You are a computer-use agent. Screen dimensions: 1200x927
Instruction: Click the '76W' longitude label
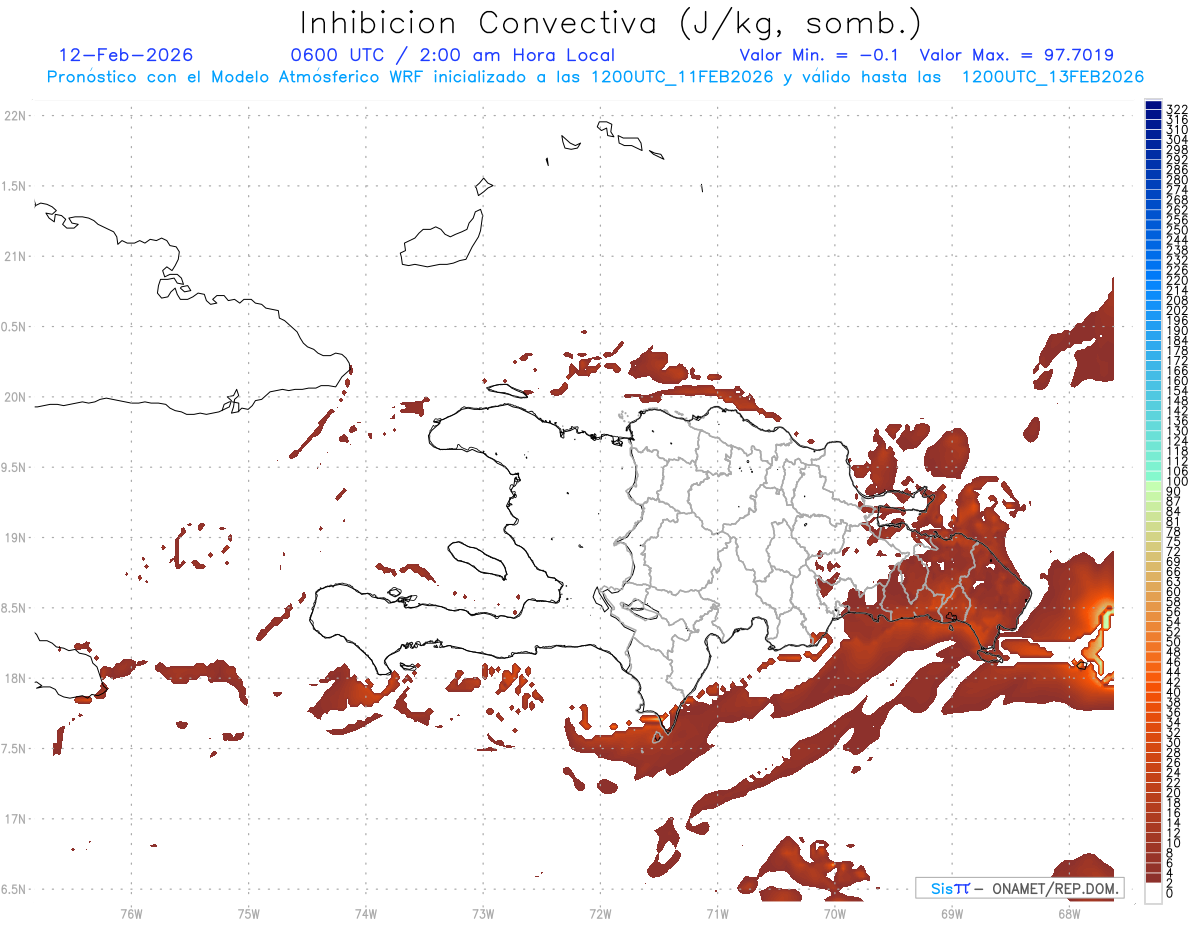click(x=131, y=912)
